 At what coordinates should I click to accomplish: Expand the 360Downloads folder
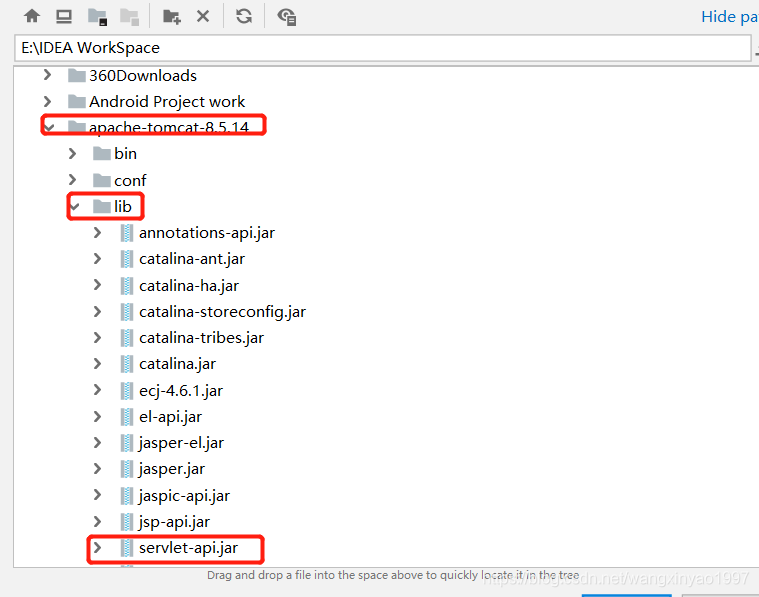(x=47, y=75)
